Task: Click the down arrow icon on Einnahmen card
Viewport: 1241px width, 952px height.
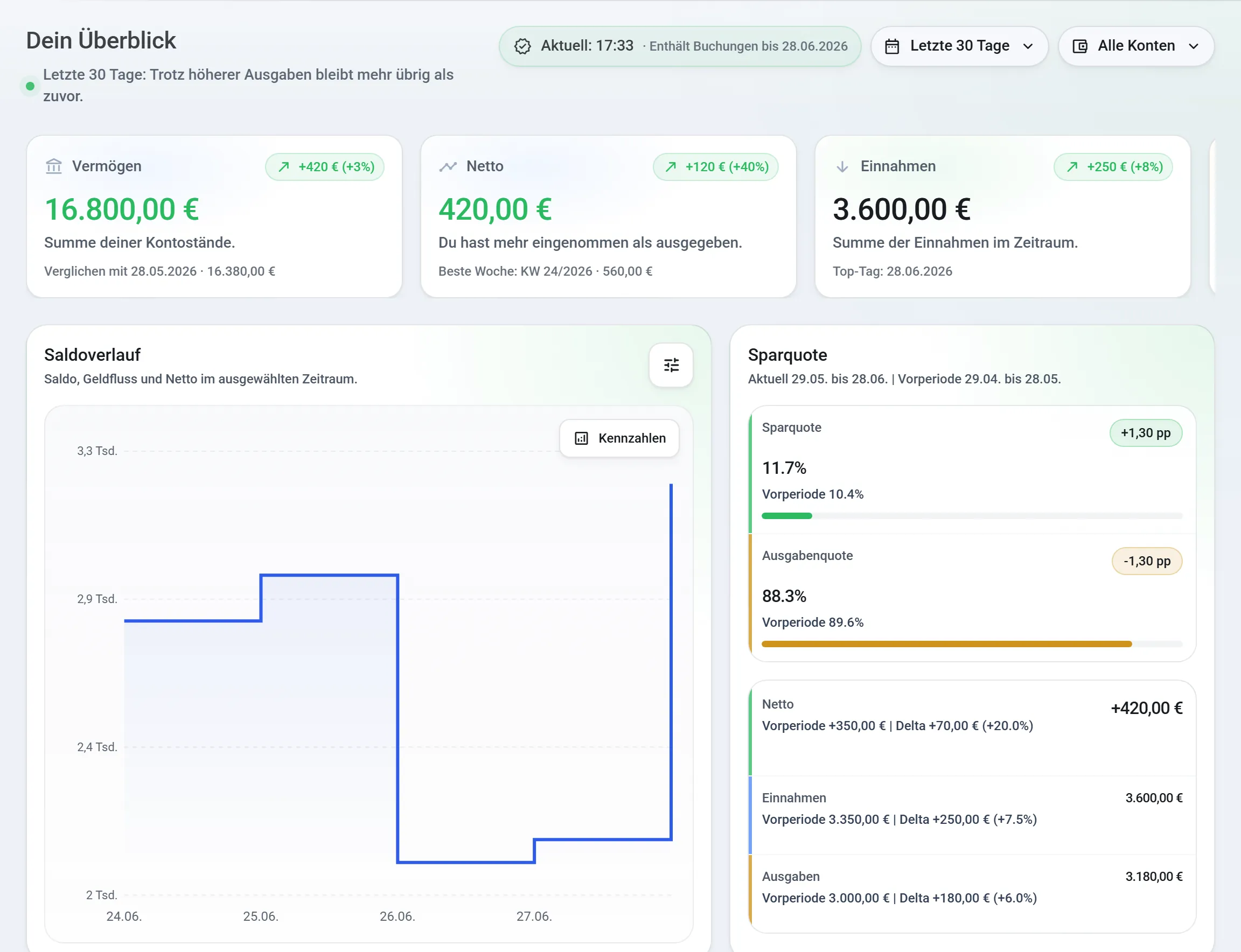Action: [842, 166]
